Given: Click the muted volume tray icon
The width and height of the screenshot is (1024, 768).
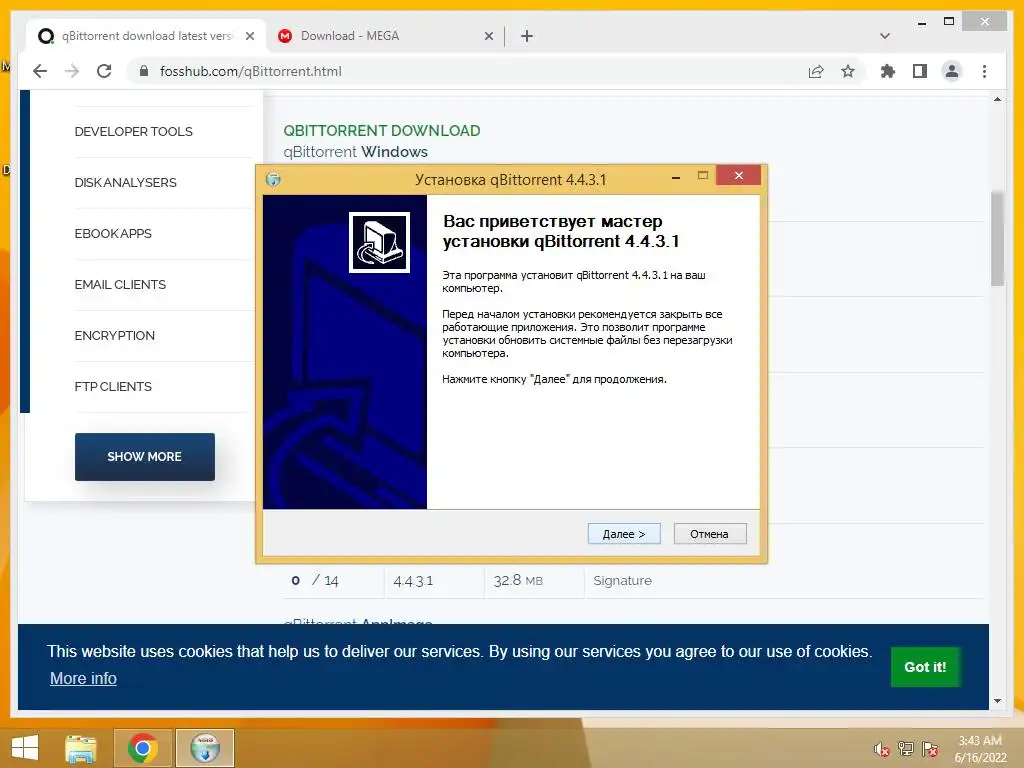Looking at the screenshot, I should tap(882, 749).
